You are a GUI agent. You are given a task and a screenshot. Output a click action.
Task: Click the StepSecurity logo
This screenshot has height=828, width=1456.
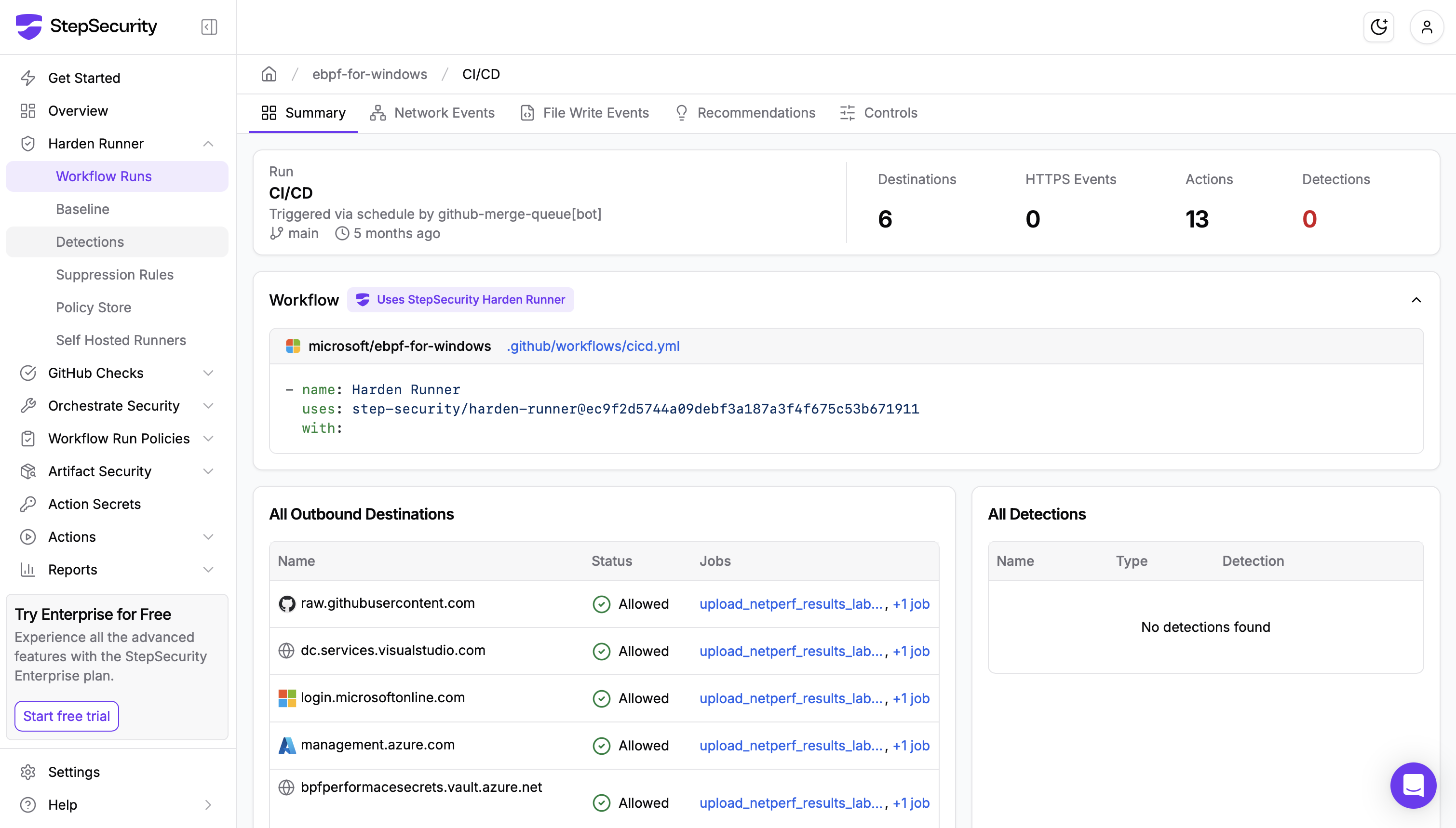[86, 26]
